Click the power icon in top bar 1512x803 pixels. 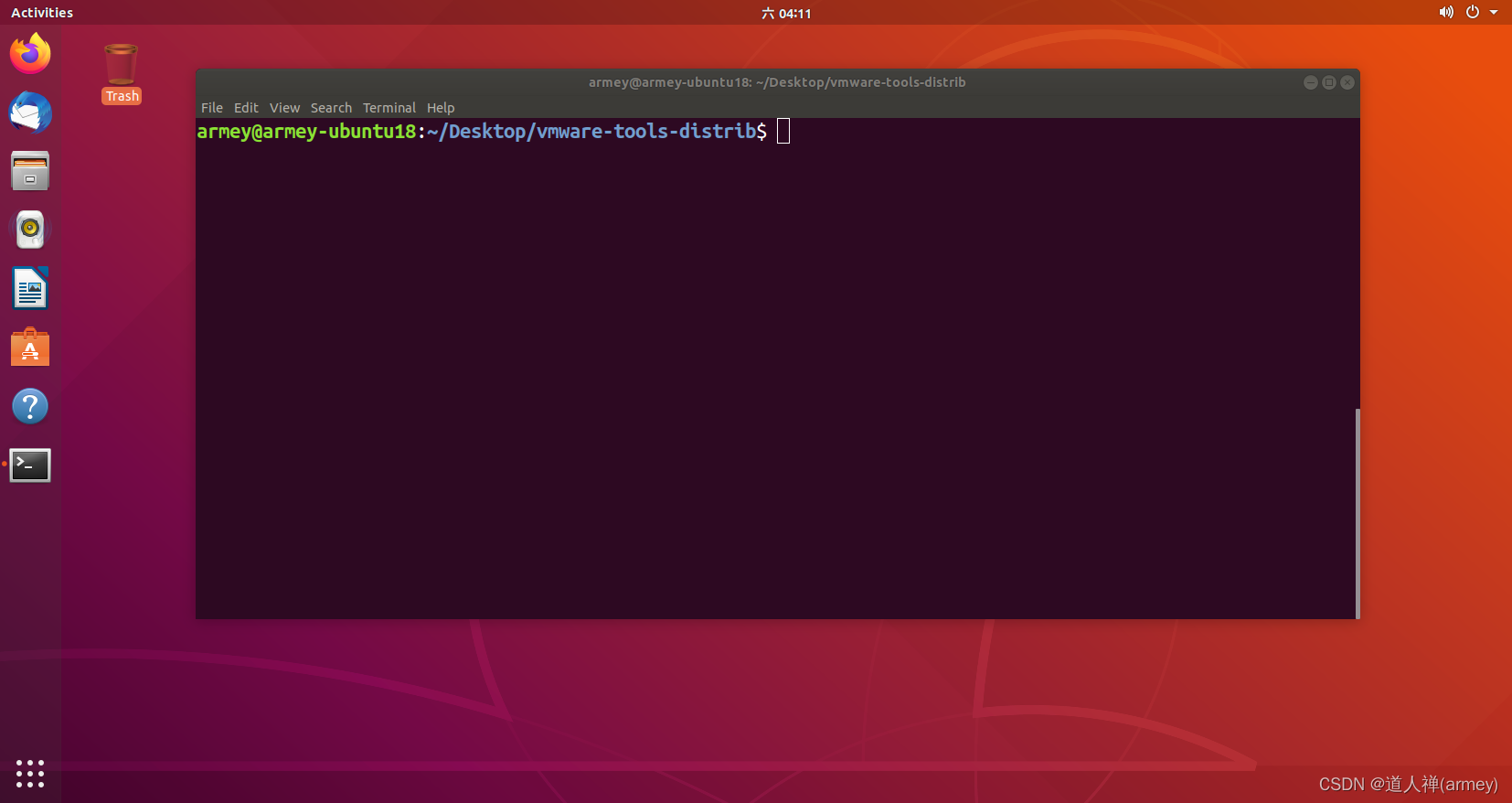tap(1472, 13)
